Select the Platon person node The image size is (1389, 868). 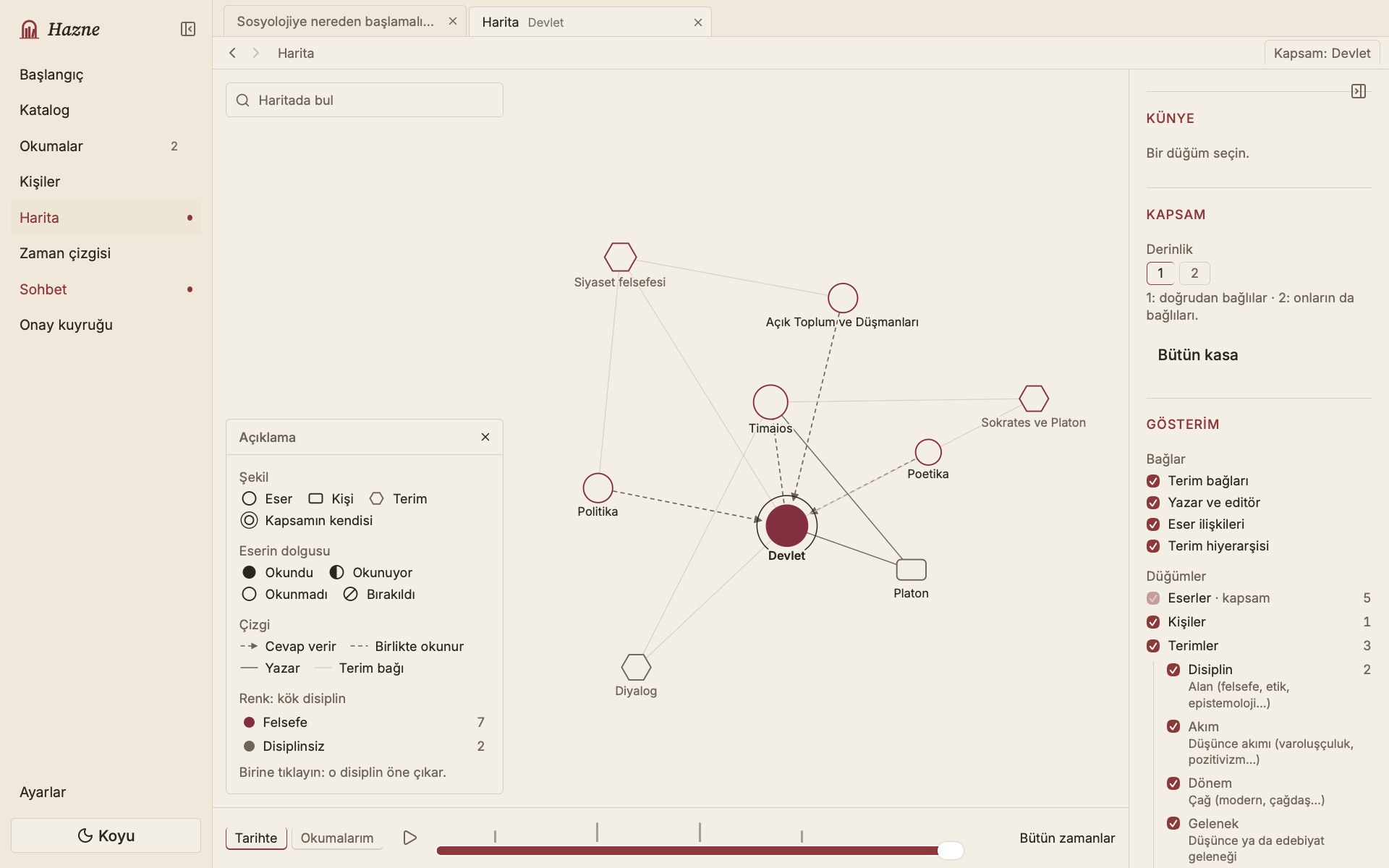coord(911,570)
